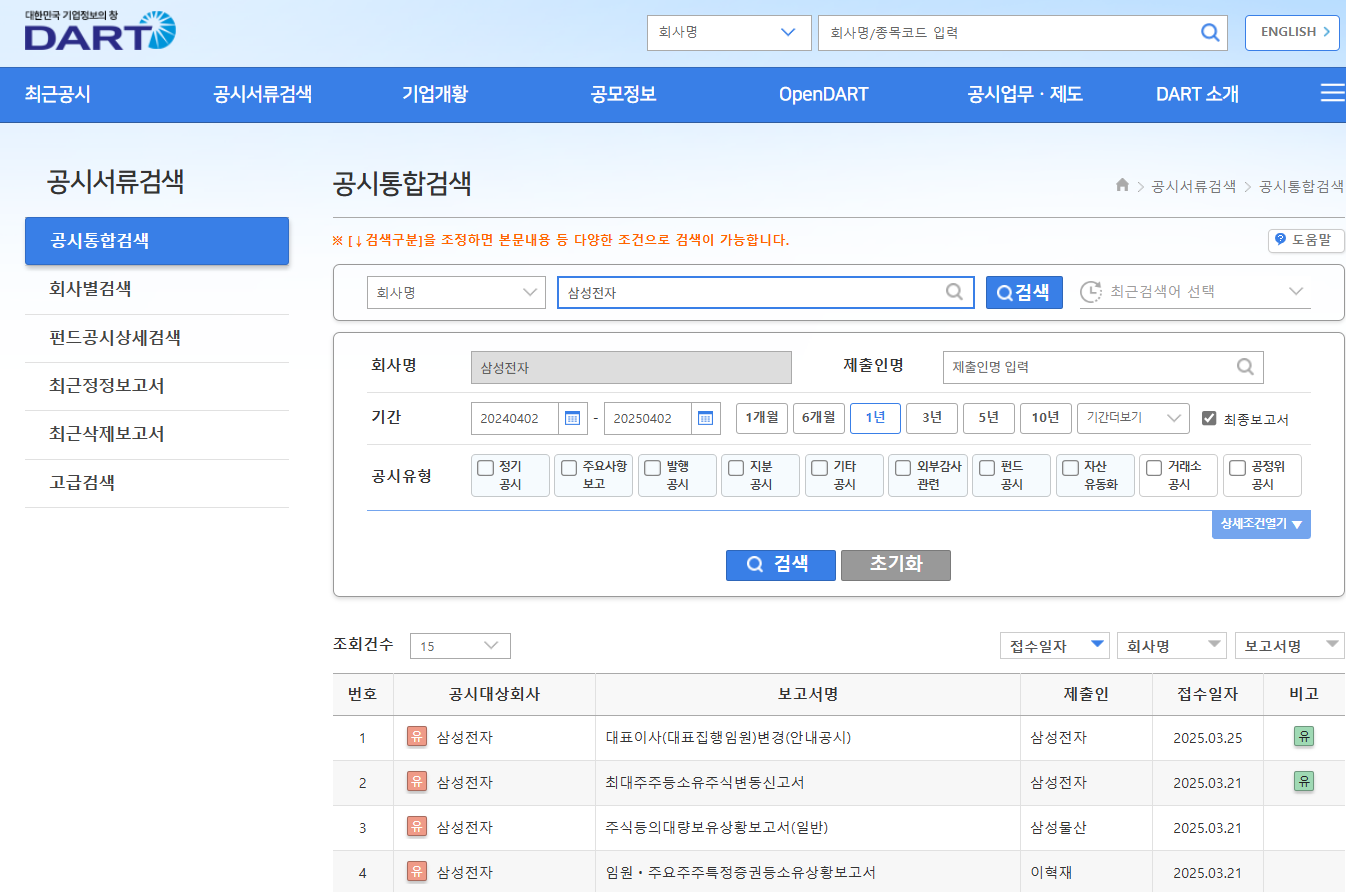Open the search type 회사명 dropdown in search box
The height and width of the screenshot is (892, 1346).
457,292
